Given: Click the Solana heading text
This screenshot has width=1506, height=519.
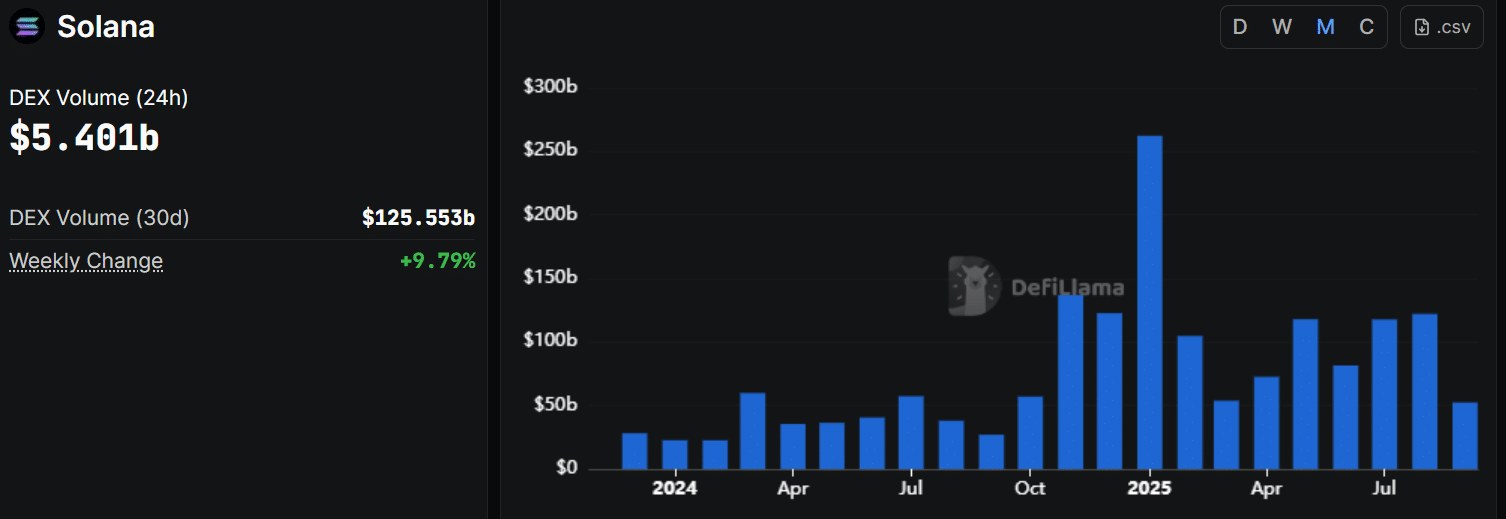Looking at the screenshot, I should 106,27.
